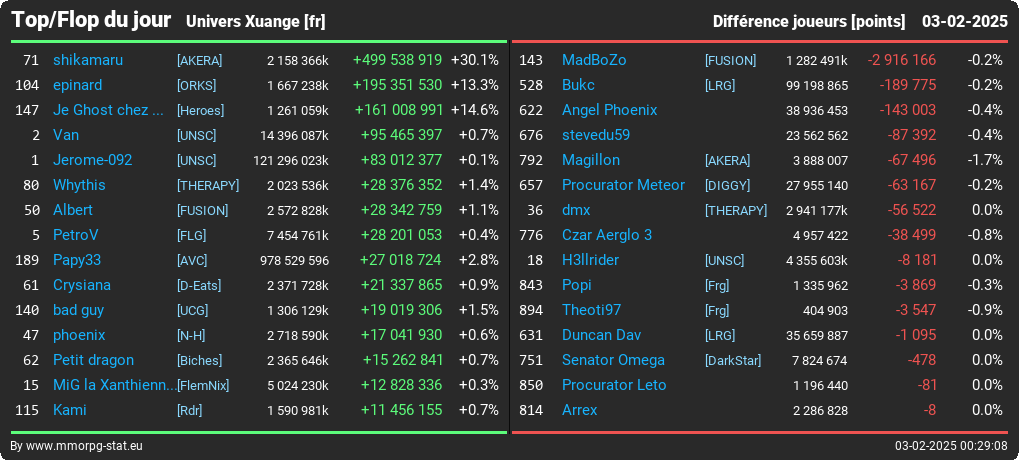Viewport: 1019px width, 460px height.
Task: Open player shikamaru's profile link
Action: (x=88, y=60)
